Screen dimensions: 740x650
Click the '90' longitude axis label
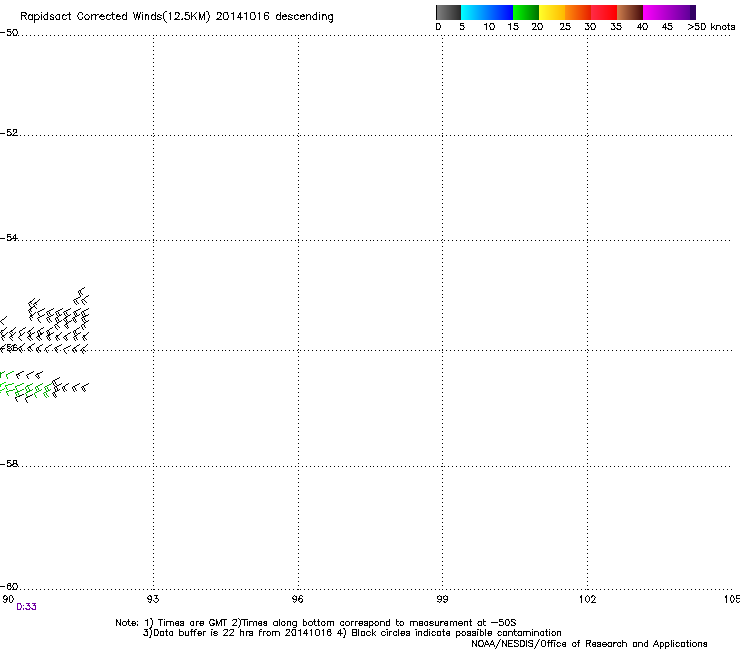(8, 599)
